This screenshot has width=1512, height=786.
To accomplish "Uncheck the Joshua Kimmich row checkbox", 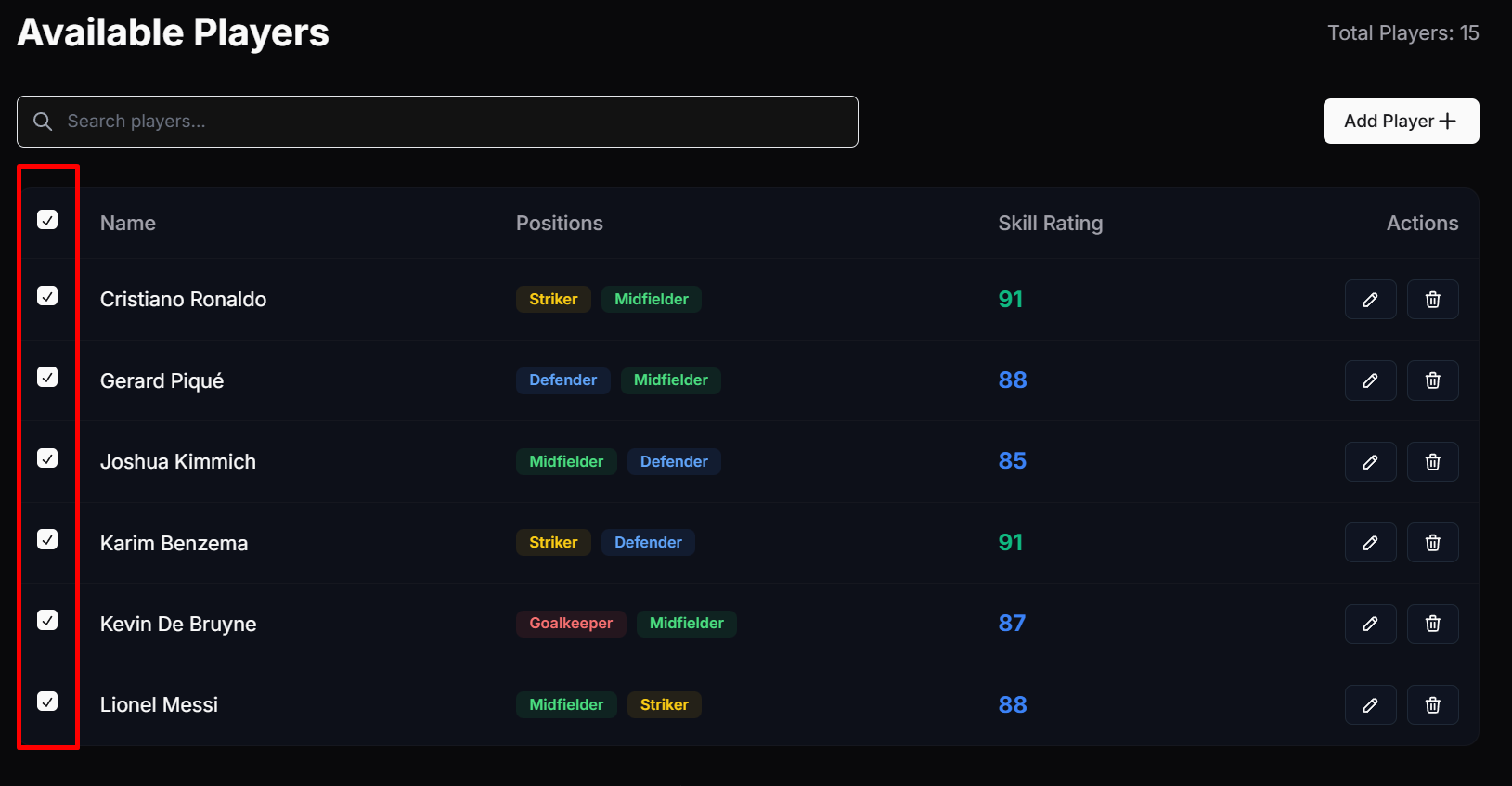I will point(47,457).
